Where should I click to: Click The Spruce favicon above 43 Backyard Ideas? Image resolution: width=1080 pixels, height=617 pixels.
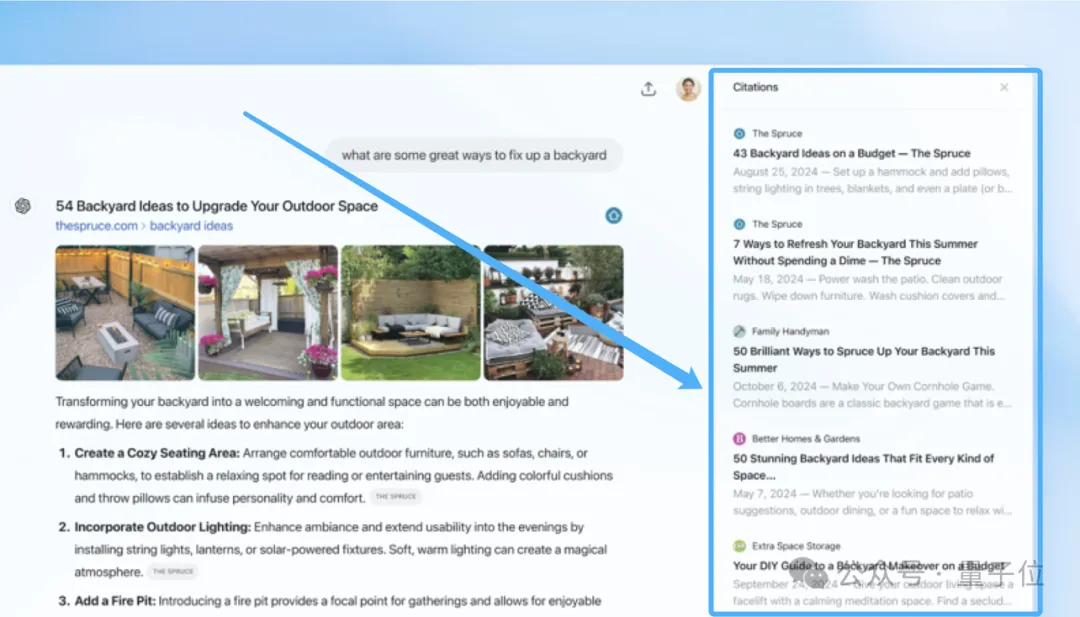tap(739, 134)
